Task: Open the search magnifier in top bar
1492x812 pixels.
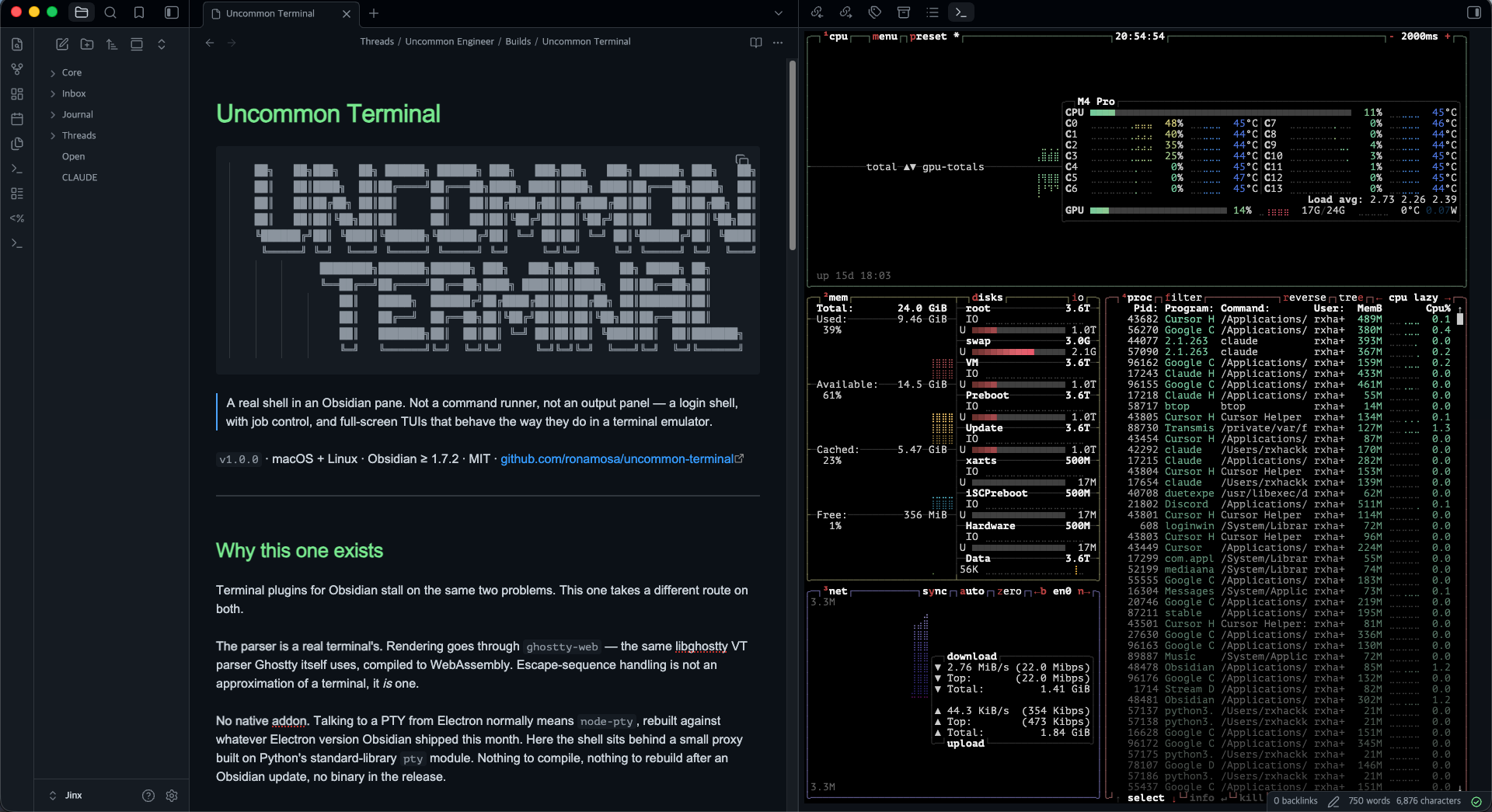Action: click(110, 12)
